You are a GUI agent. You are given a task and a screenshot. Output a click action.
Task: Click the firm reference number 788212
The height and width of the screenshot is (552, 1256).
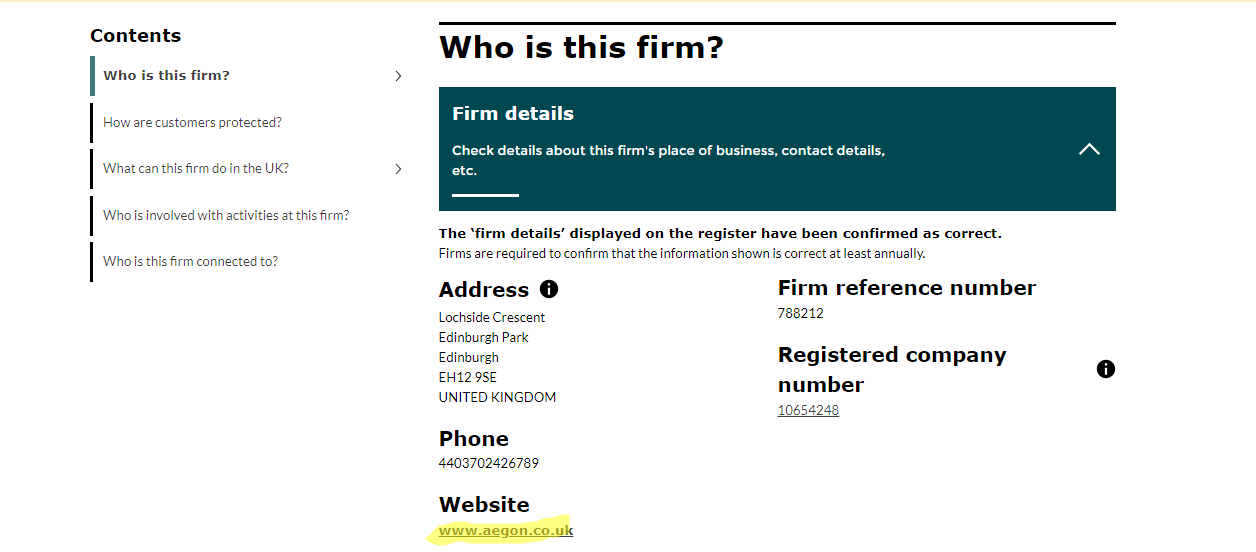(x=801, y=313)
